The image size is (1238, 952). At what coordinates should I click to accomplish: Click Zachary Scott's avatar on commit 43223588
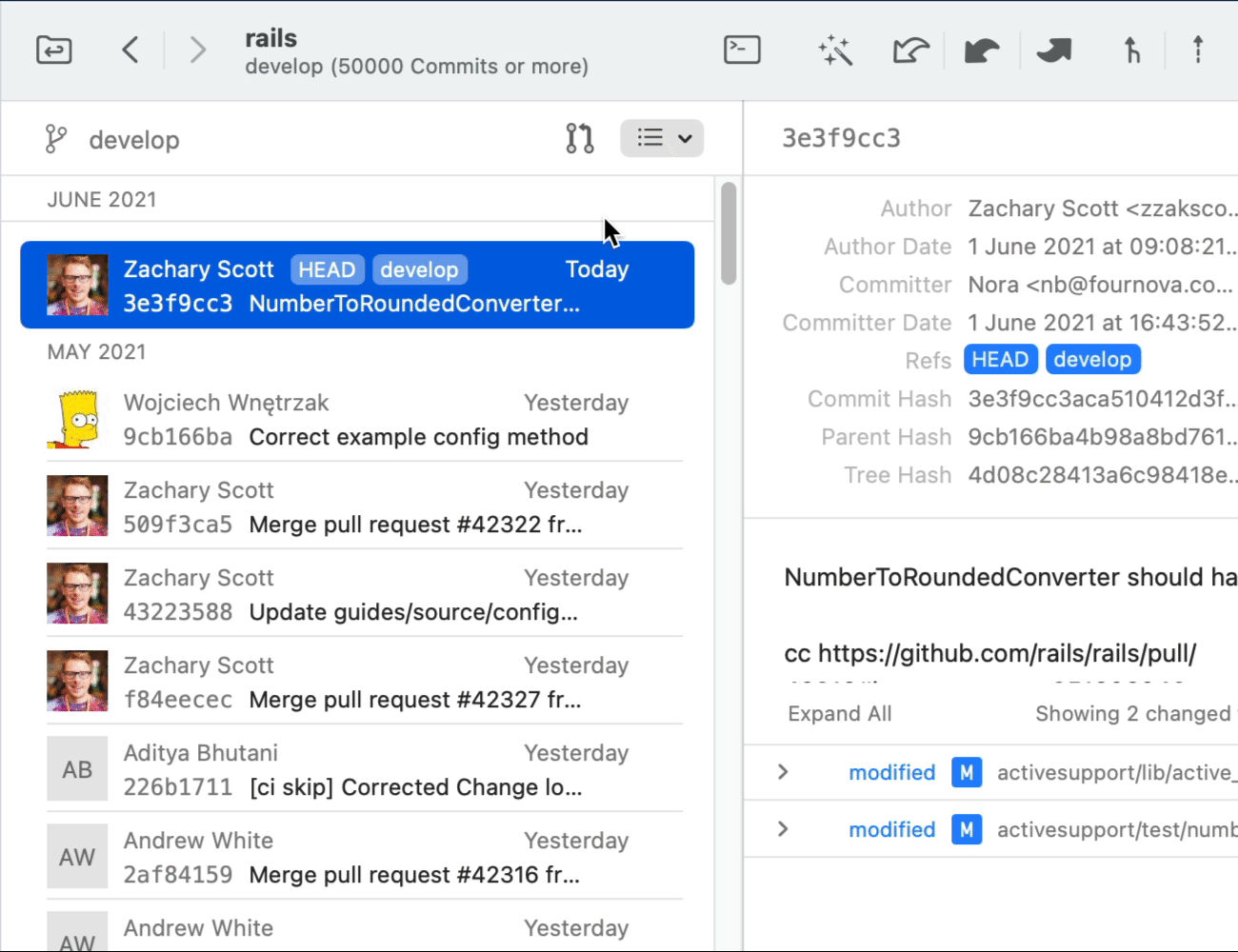pyautogui.click(x=77, y=594)
